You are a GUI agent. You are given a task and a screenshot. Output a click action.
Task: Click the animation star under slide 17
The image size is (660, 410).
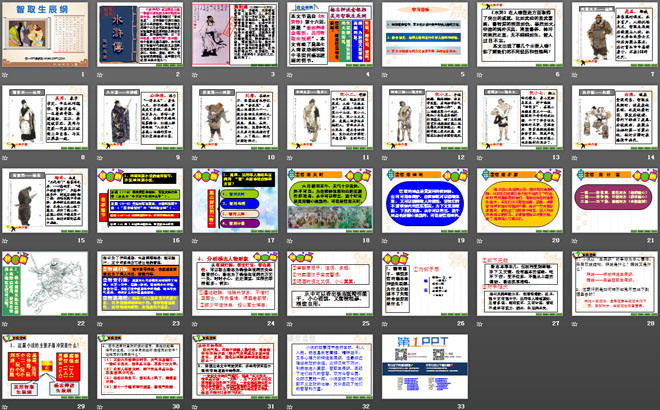(x=195, y=241)
